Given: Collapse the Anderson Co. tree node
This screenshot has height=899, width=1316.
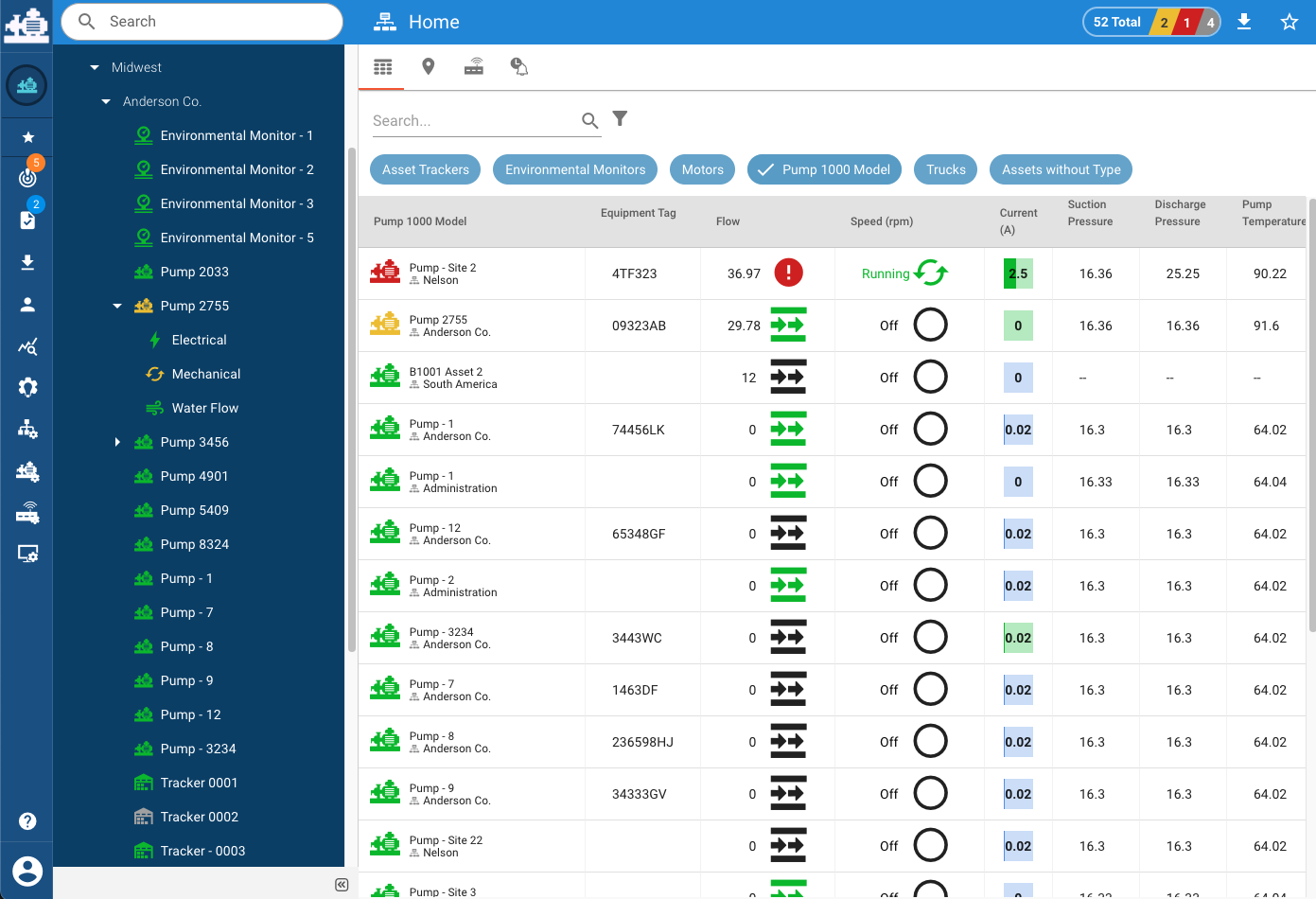Looking at the screenshot, I should coord(105,101).
